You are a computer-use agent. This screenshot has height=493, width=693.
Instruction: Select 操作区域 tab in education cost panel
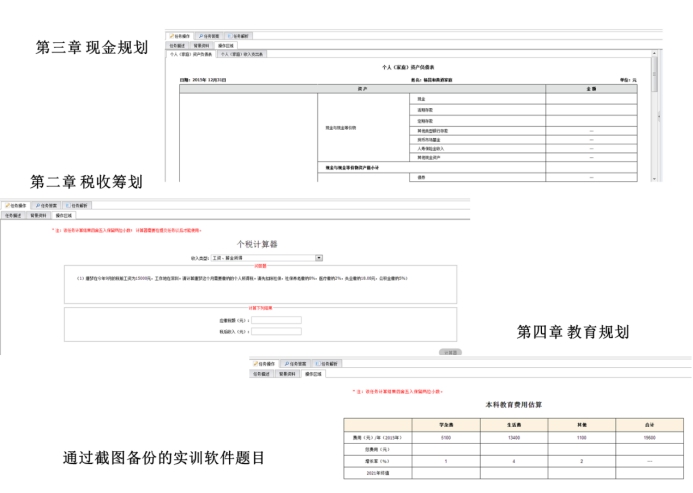click(311, 373)
